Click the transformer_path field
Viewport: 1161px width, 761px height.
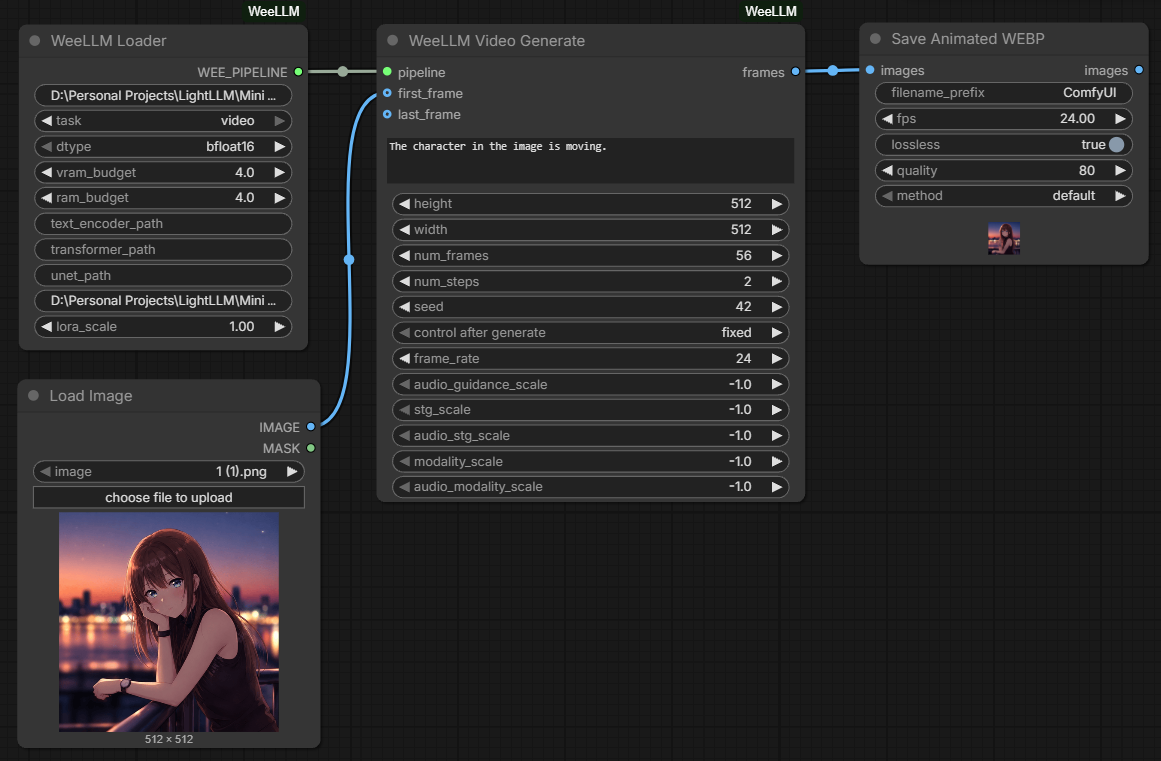pyautogui.click(x=163, y=249)
